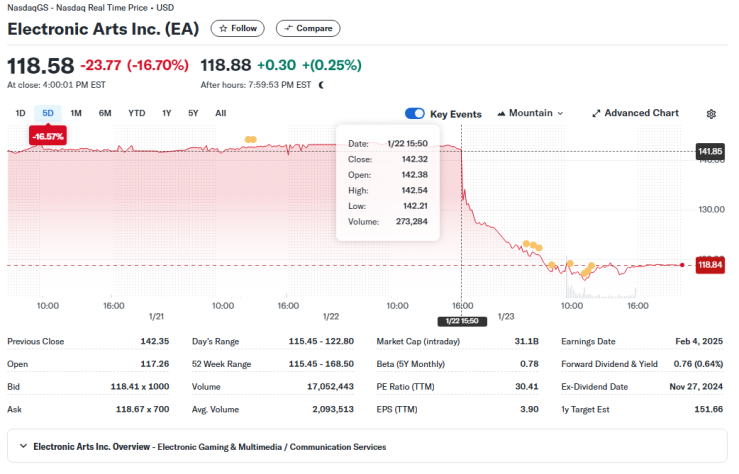Click the after-hours moon icon

pos(321,85)
